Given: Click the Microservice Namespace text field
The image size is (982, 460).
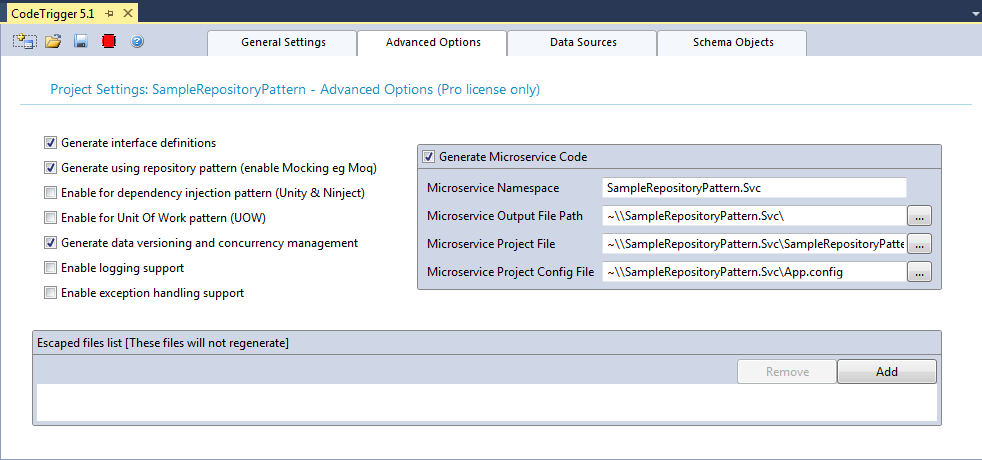Looking at the screenshot, I should (x=754, y=188).
